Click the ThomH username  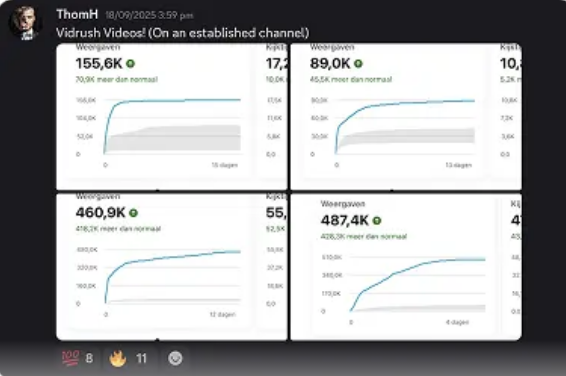(x=77, y=14)
